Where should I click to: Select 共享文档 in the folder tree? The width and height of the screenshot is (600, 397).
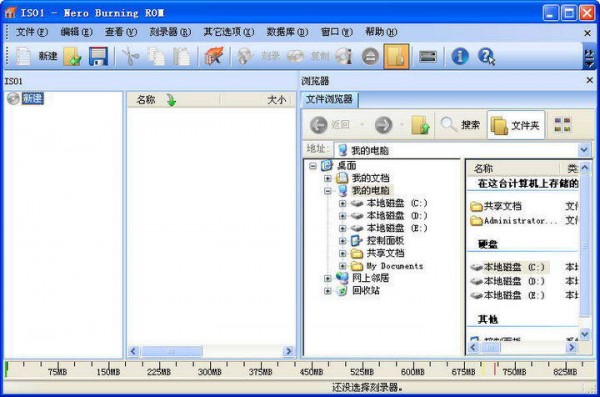point(385,253)
